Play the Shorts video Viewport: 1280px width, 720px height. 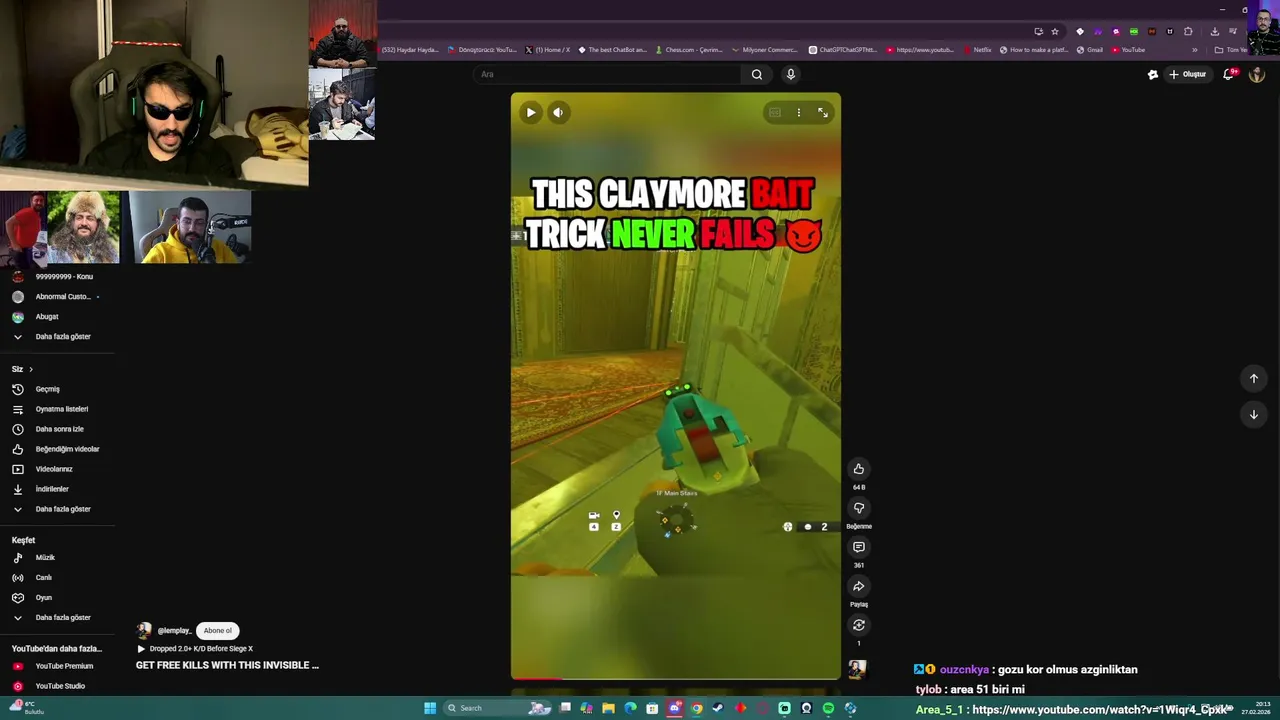531,113
